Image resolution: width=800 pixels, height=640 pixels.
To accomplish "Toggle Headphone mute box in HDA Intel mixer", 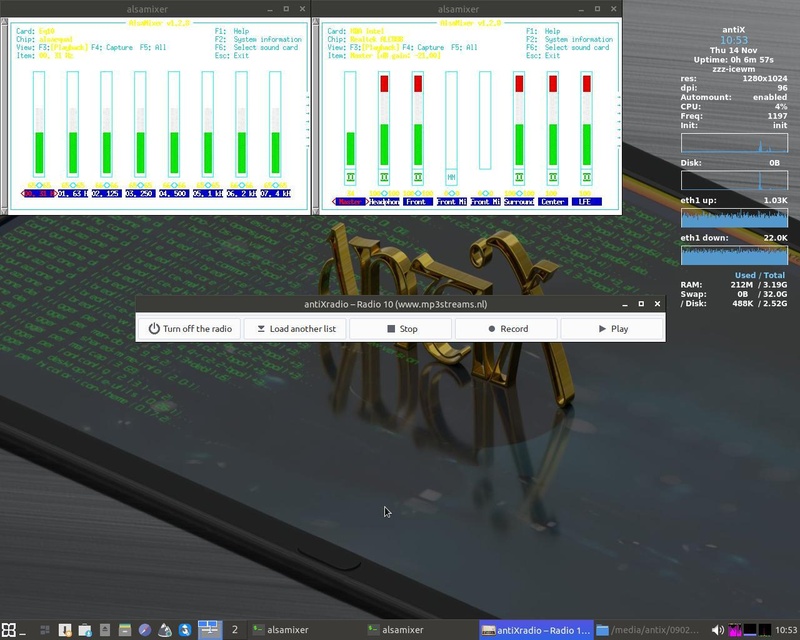I will click(384, 178).
